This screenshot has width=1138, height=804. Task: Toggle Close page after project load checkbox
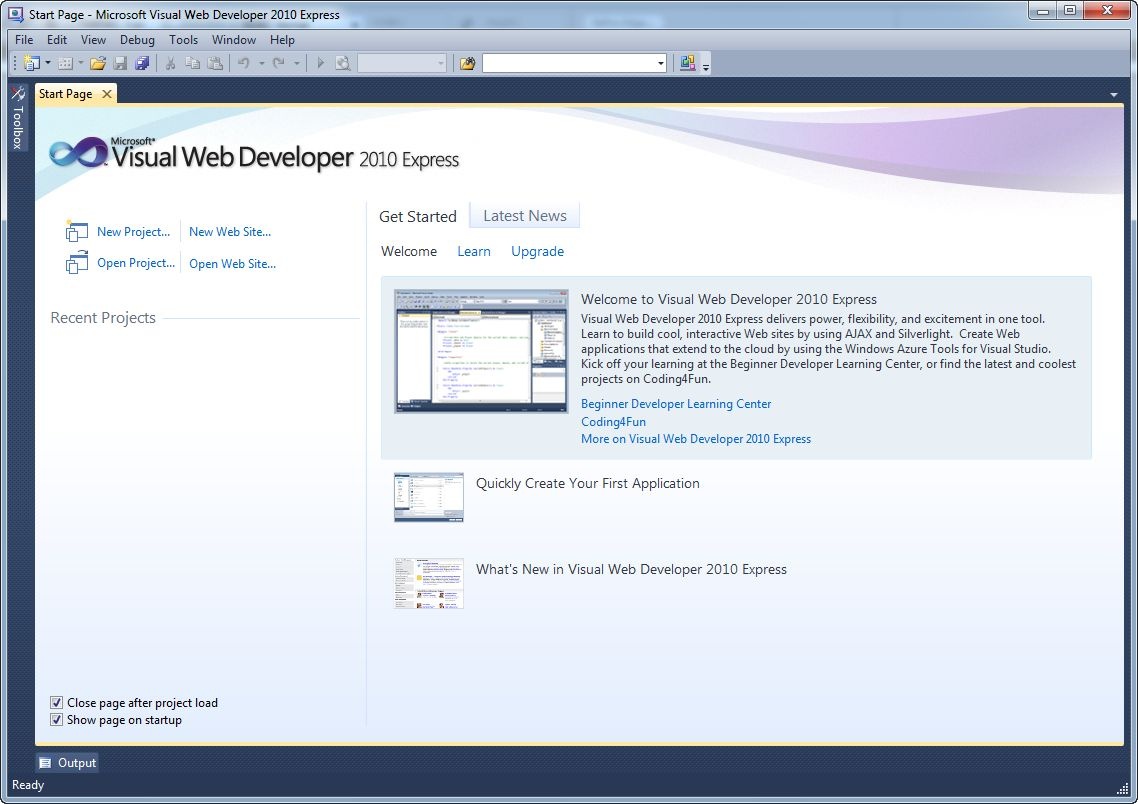[57, 703]
